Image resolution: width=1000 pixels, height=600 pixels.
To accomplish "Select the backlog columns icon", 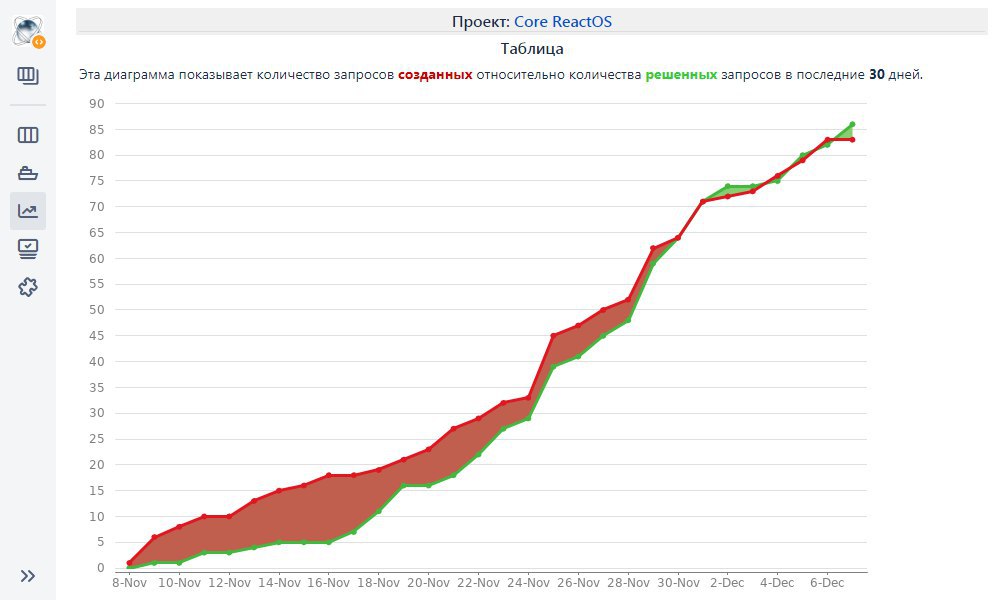I will (28, 135).
